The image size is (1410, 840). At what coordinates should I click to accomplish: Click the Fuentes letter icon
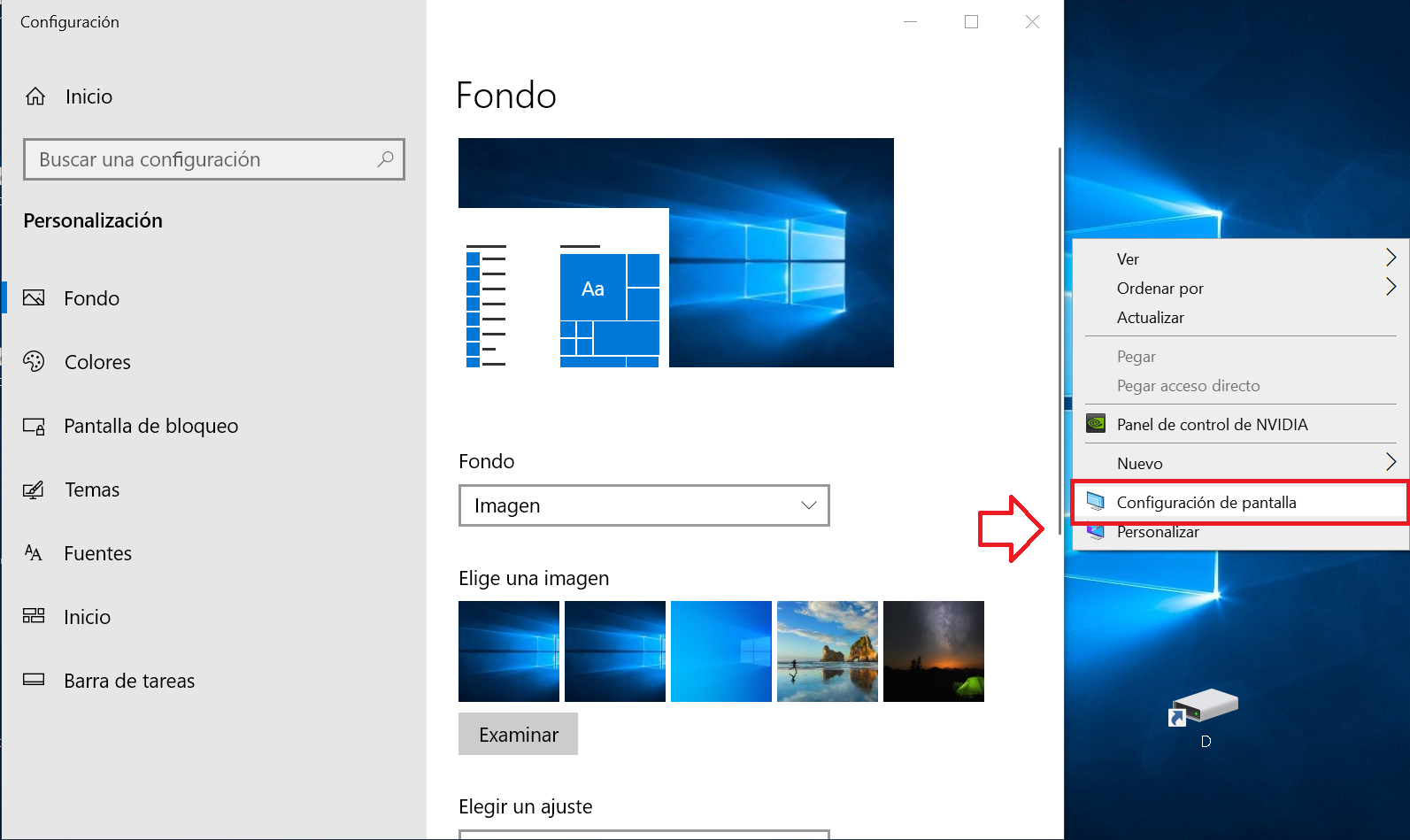tap(34, 553)
